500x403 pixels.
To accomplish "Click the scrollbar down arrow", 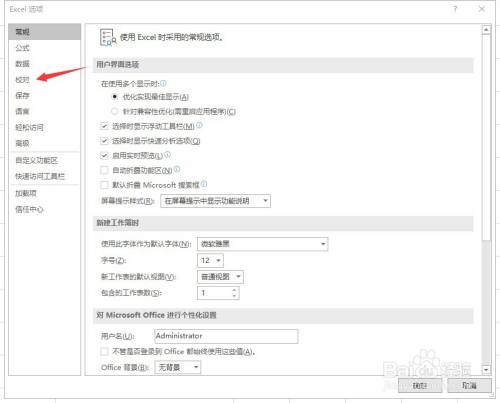I will (486, 369).
